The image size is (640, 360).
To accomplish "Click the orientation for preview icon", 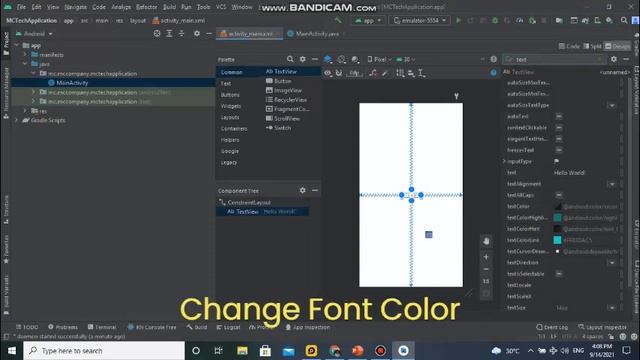I will pyautogui.click(x=342, y=59).
